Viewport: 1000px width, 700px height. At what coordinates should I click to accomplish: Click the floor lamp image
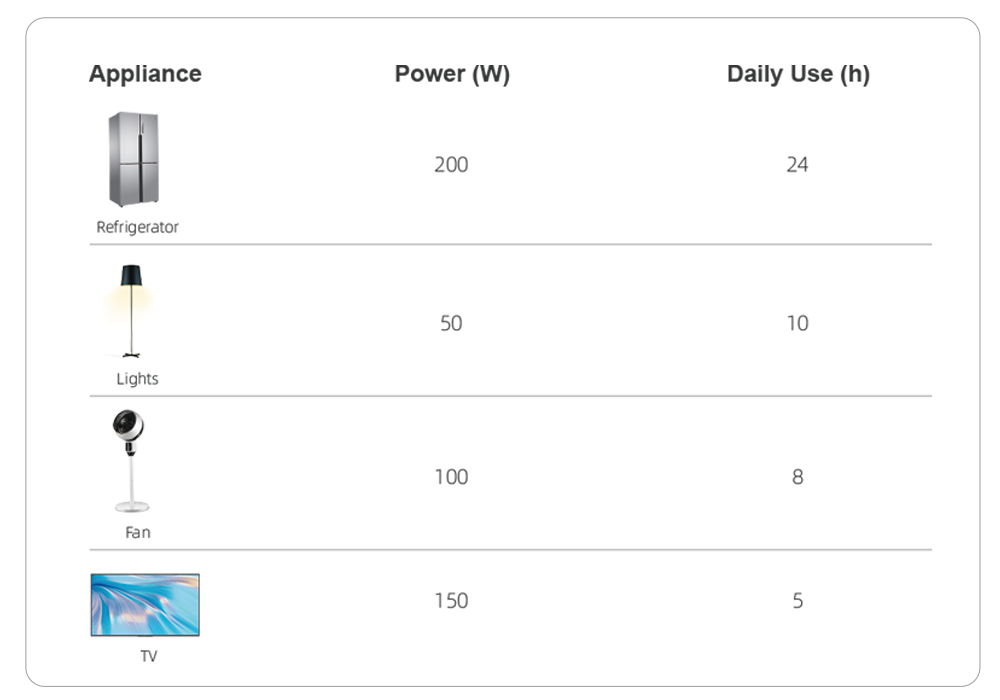point(131,310)
